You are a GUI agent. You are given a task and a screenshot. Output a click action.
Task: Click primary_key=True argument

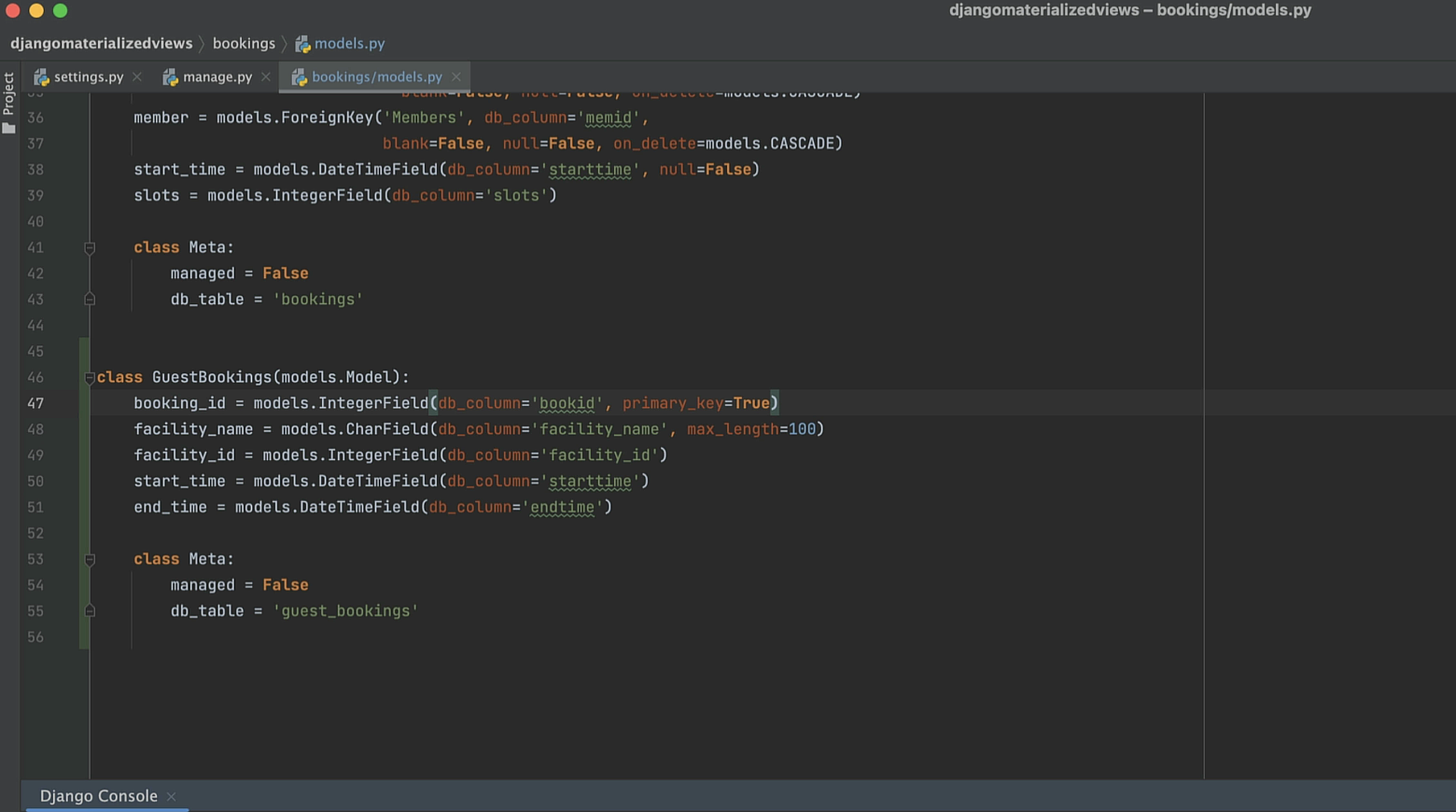click(x=696, y=403)
